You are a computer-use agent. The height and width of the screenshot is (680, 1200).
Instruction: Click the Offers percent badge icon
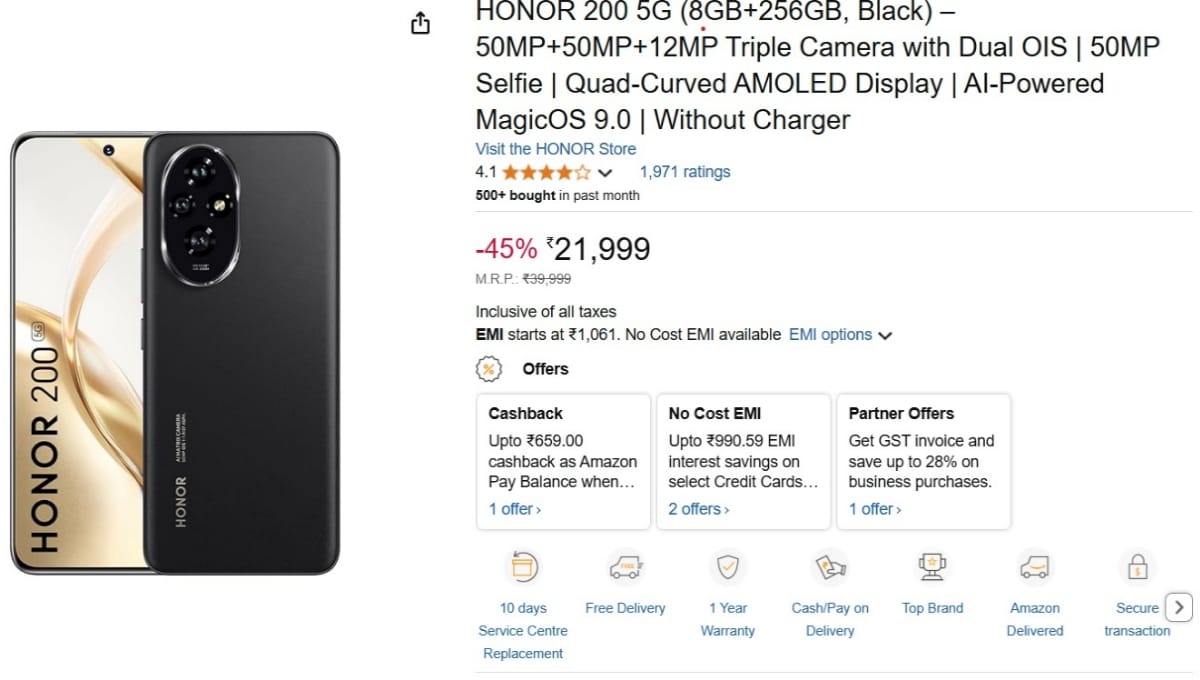tap(487, 368)
